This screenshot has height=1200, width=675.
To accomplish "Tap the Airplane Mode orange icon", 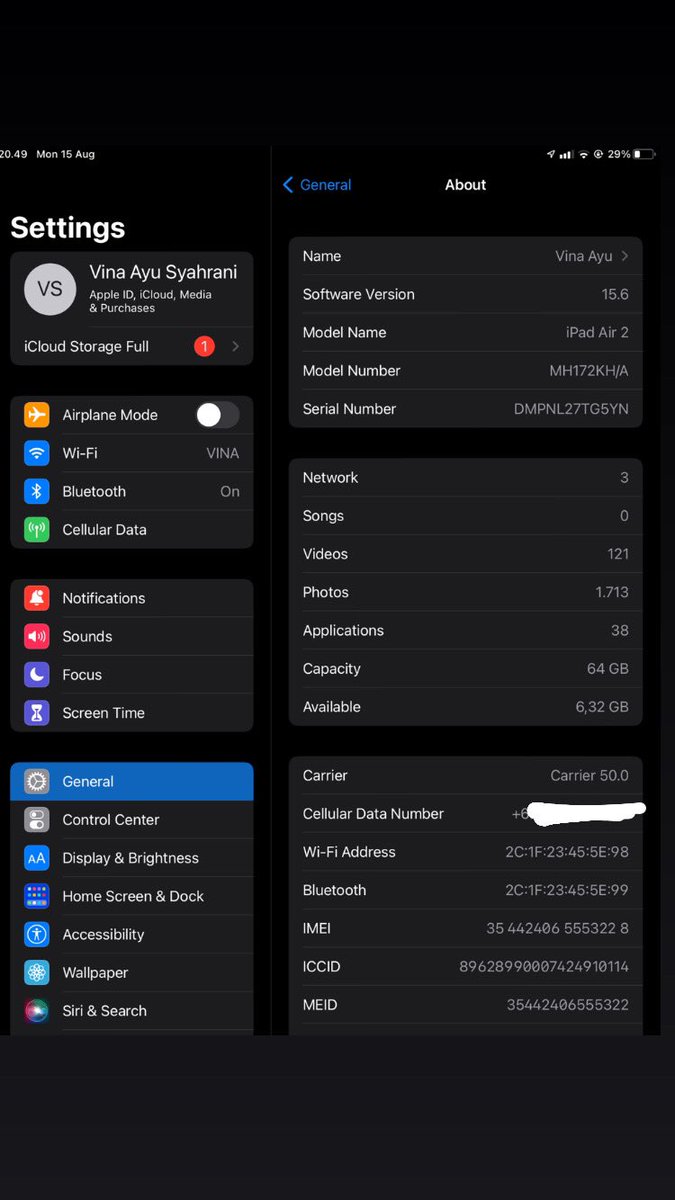I will coord(37,415).
